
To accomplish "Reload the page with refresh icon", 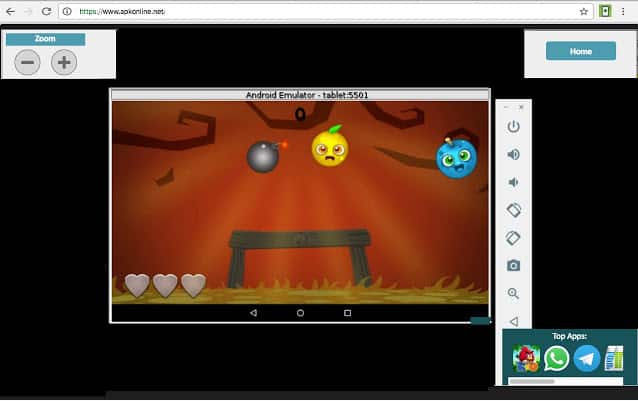I will click(x=46, y=11).
